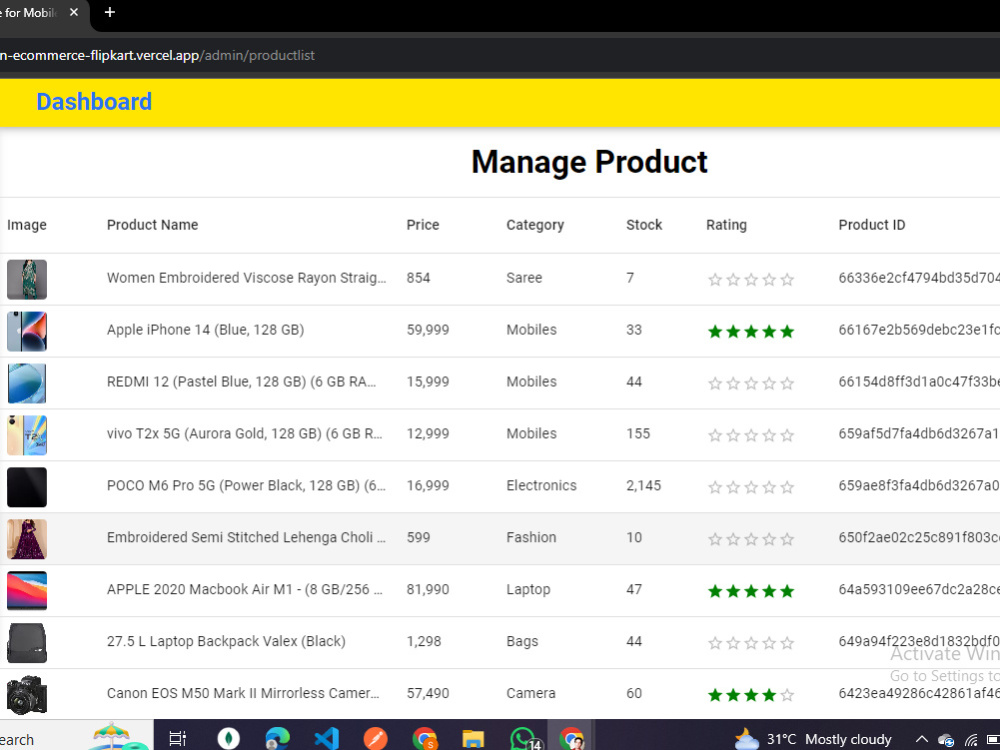This screenshot has height=750, width=1000.
Task: Click product ID starting 66336e2cf4794
Action: coord(919,278)
